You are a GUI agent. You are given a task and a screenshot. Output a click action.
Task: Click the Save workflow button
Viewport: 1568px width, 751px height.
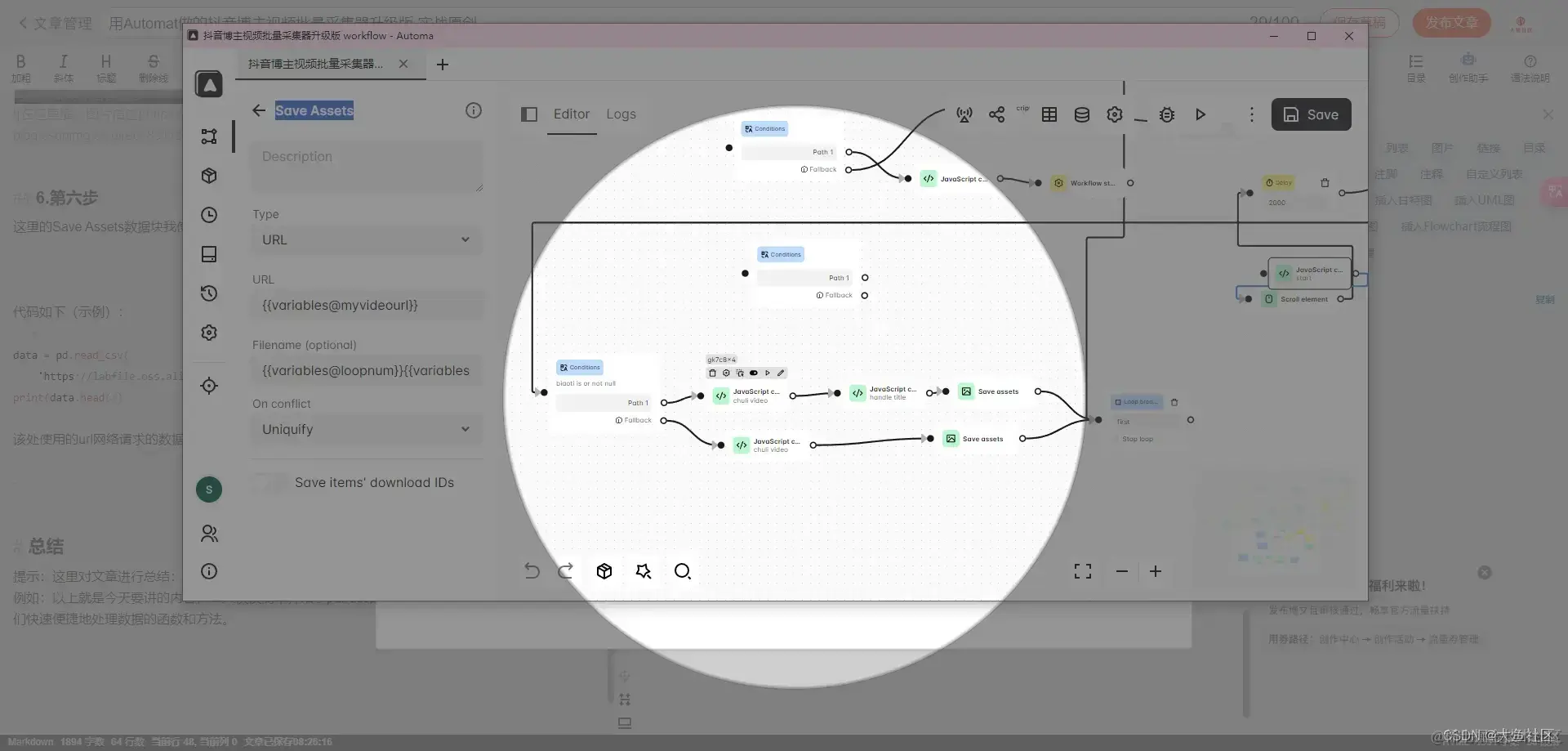[x=1311, y=114]
